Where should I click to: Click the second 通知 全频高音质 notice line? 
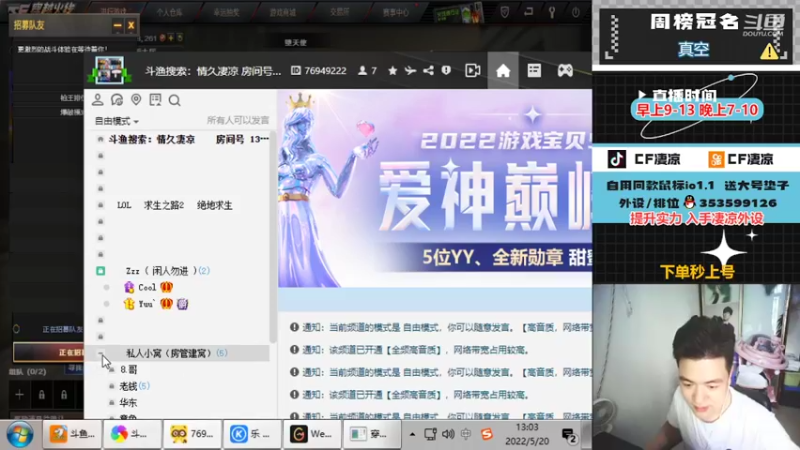(410, 350)
